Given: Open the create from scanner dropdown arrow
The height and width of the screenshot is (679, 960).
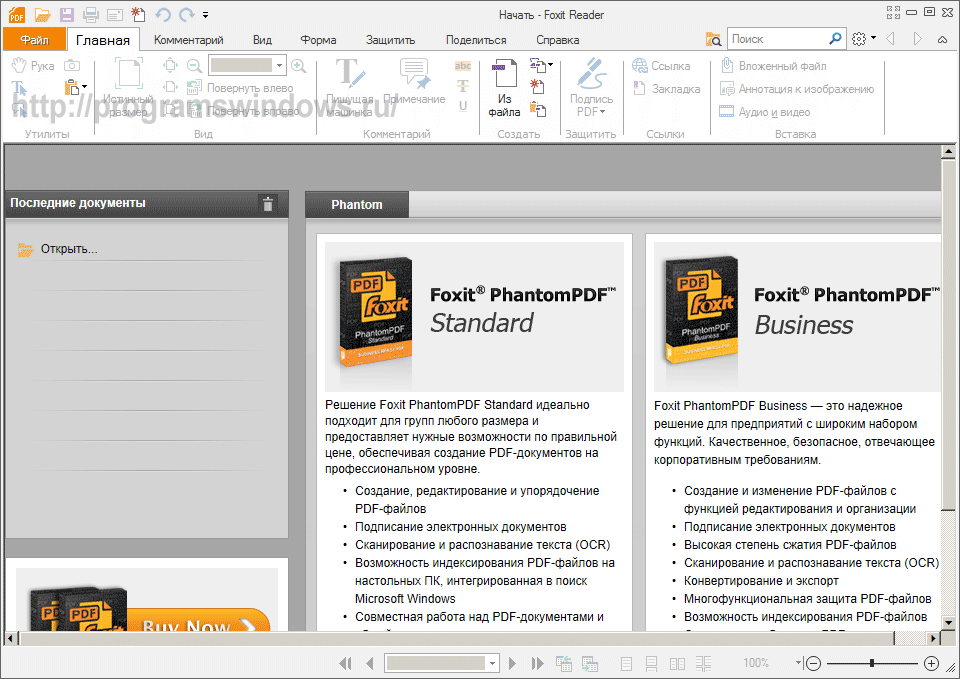Looking at the screenshot, I should [x=550, y=64].
